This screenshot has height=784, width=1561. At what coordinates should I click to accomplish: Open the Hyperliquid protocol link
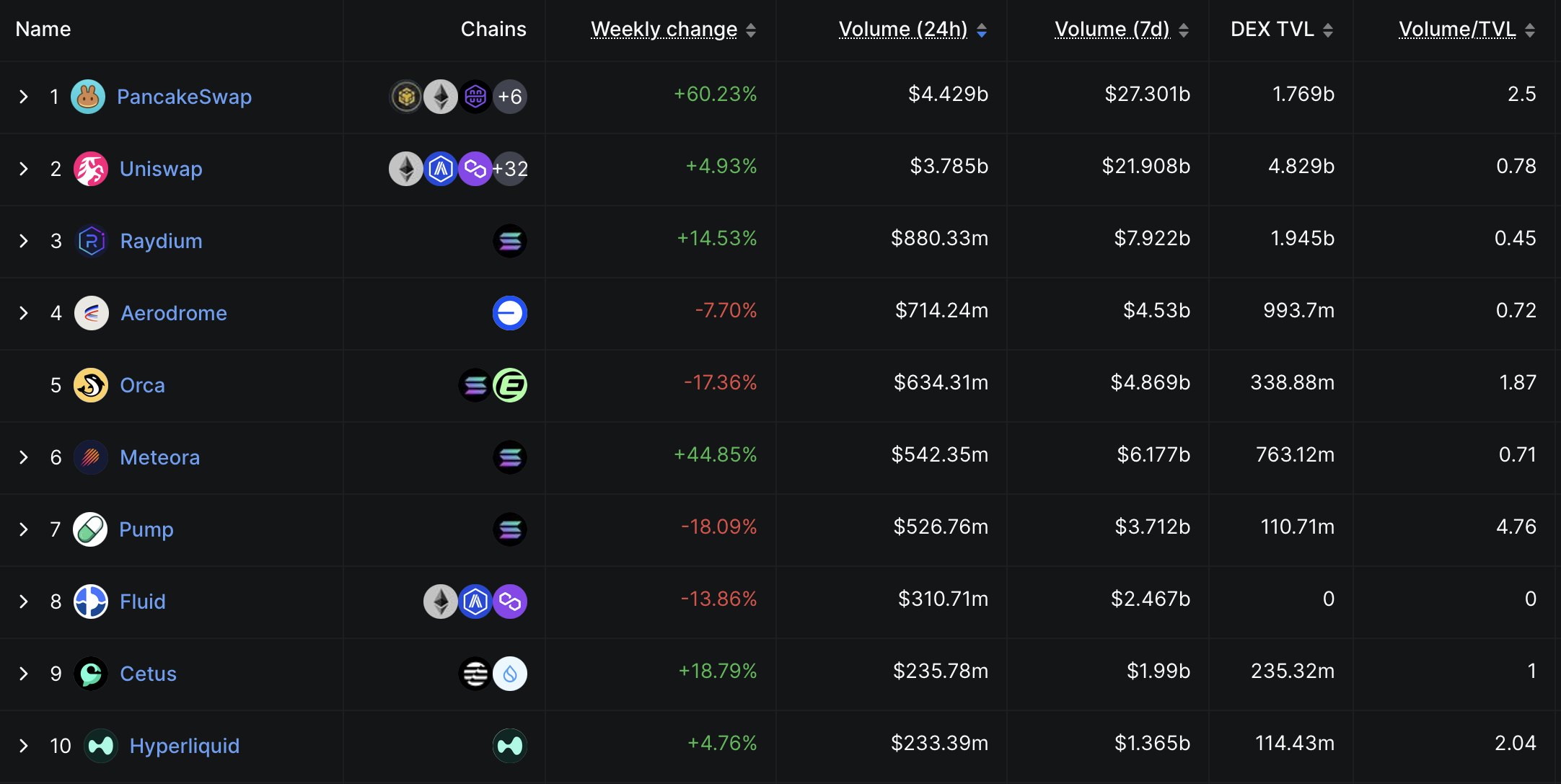pos(184,746)
